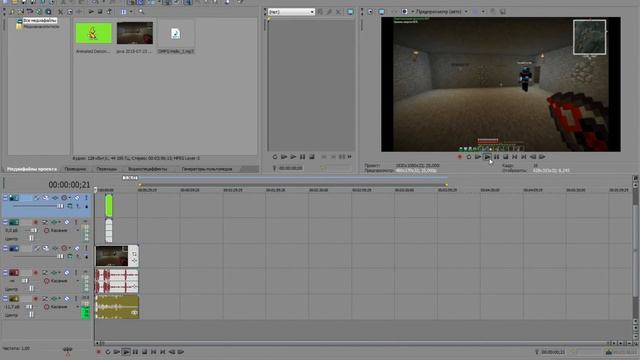Viewport: 640px width, 360px height.
Task: Minimize the first video track header
Action: 5,198
